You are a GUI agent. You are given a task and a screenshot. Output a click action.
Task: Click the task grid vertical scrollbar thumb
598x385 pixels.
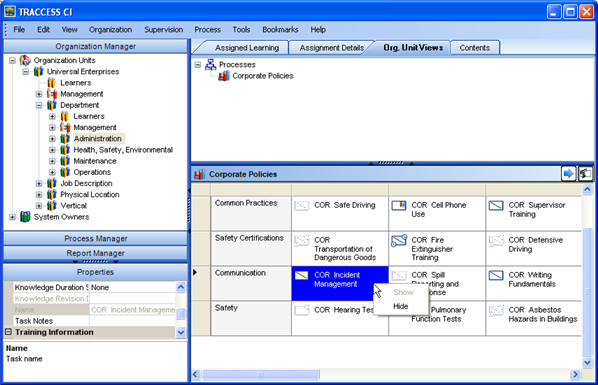tap(587, 292)
